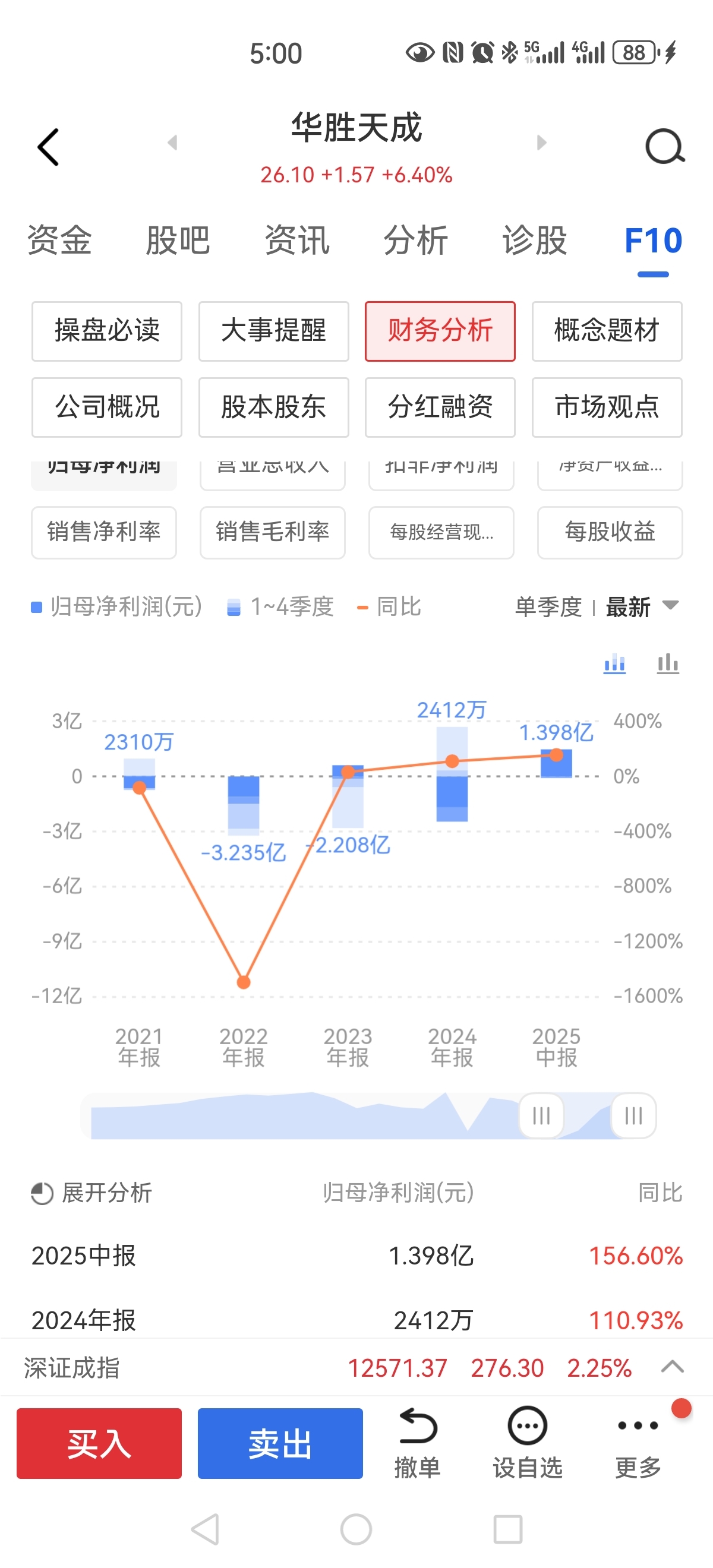Tap Android recent apps square
The width and height of the screenshot is (713, 1568).
(508, 1529)
